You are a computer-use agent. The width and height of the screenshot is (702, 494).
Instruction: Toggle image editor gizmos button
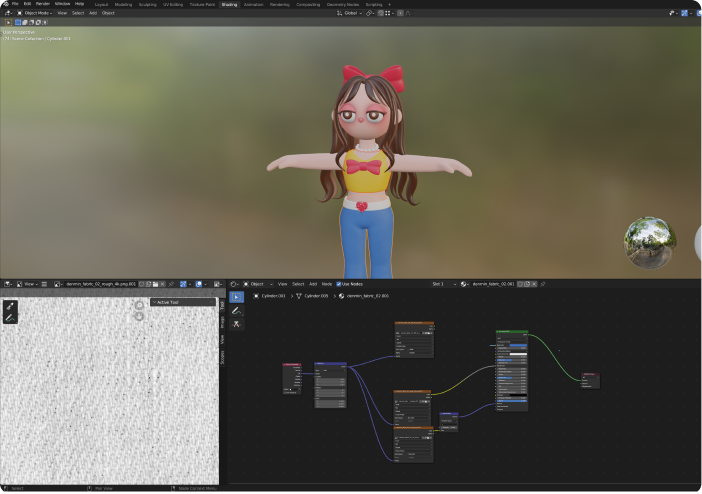[183, 284]
